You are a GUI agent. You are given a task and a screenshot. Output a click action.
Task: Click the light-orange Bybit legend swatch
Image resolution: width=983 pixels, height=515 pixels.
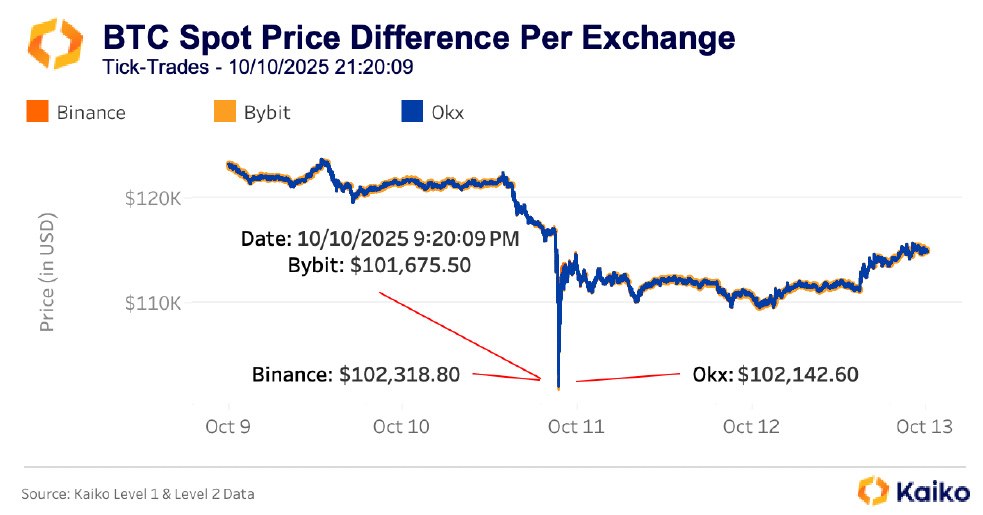(224, 112)
